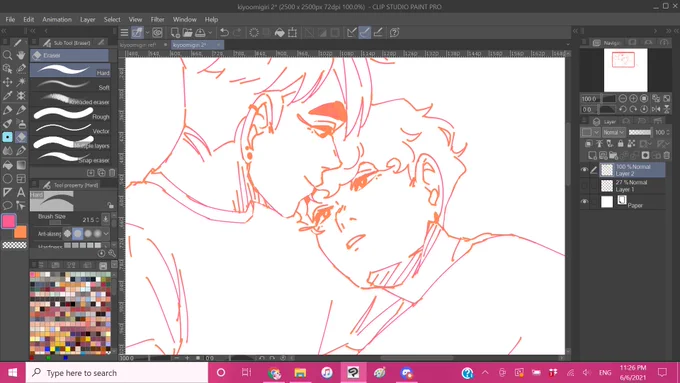This screenshot has width=680, height=383.
Task: Open dropdown arrow next to CLIP STUDIO icon
Action: (147, 33)
